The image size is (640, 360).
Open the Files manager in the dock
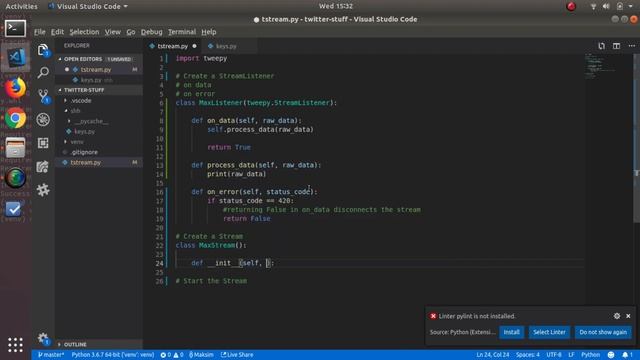(15, 148)
